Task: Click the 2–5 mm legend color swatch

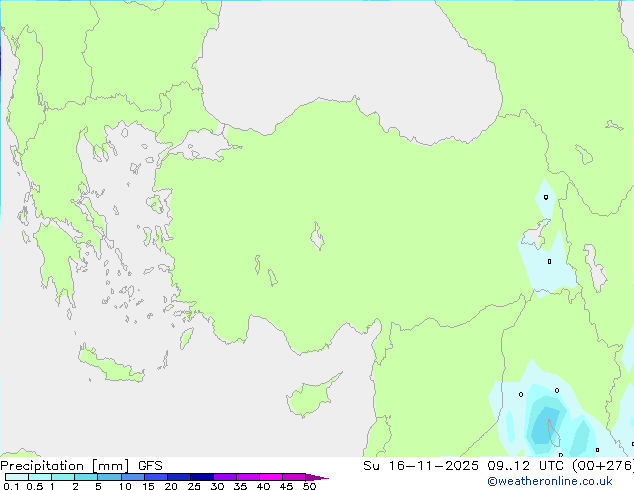Action: pos(86,477)
